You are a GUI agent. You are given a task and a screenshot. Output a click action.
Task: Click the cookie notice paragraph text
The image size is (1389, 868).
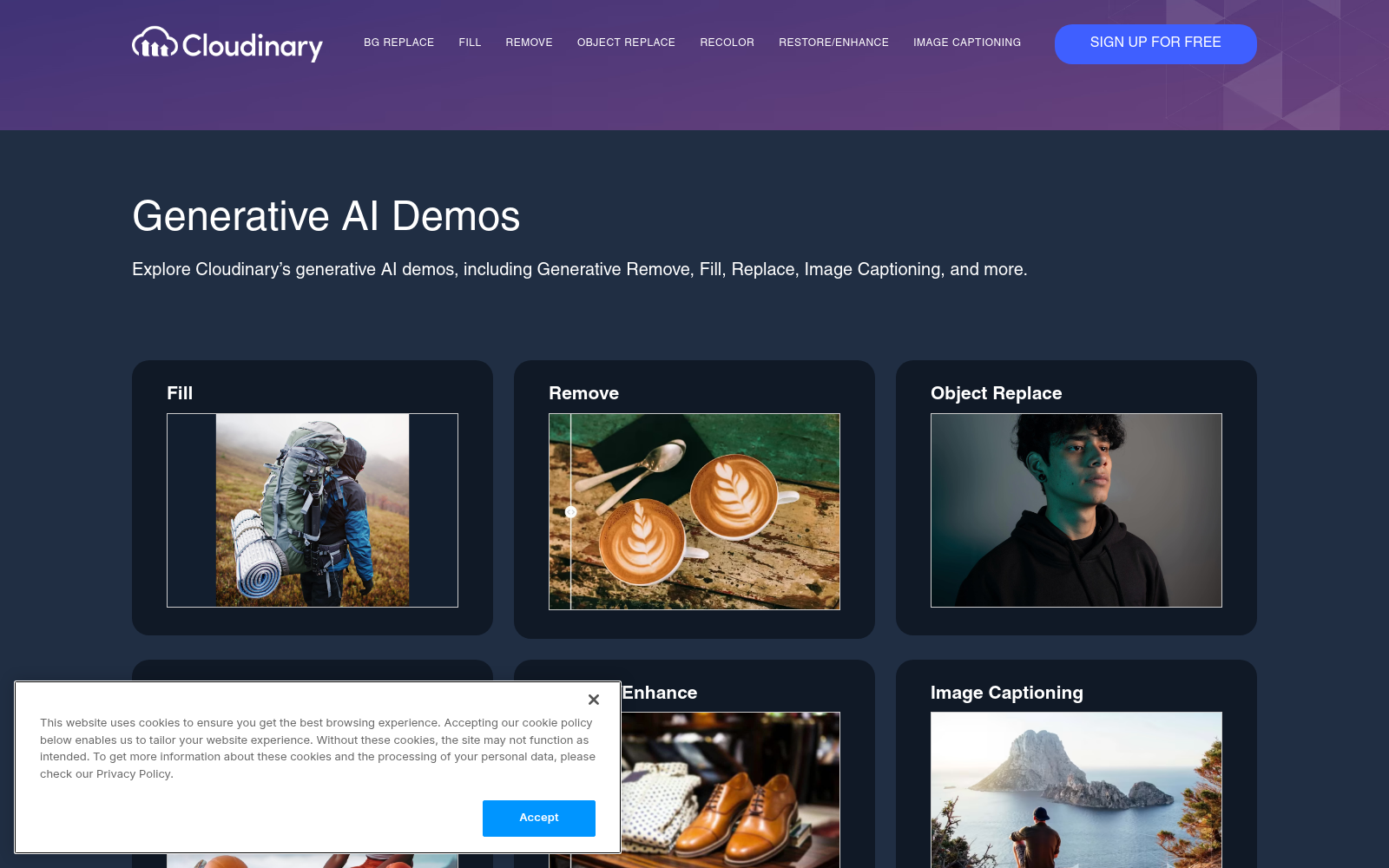[x=318, y=748]
